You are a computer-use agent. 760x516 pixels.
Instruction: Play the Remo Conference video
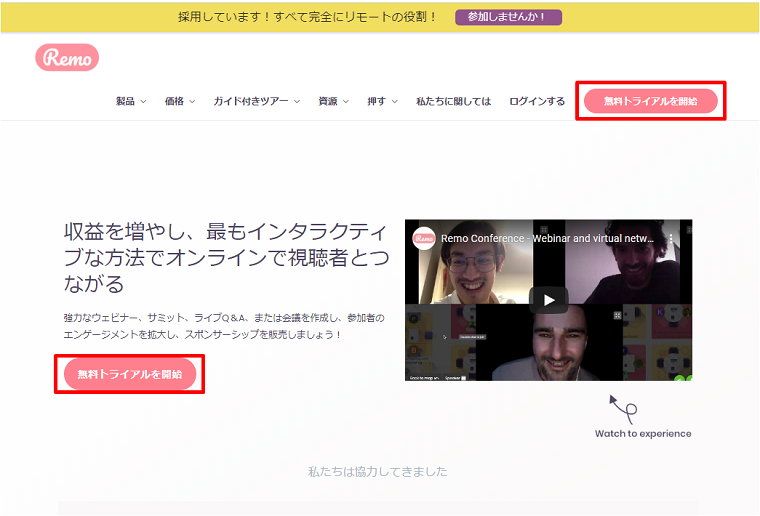(549, 300)
